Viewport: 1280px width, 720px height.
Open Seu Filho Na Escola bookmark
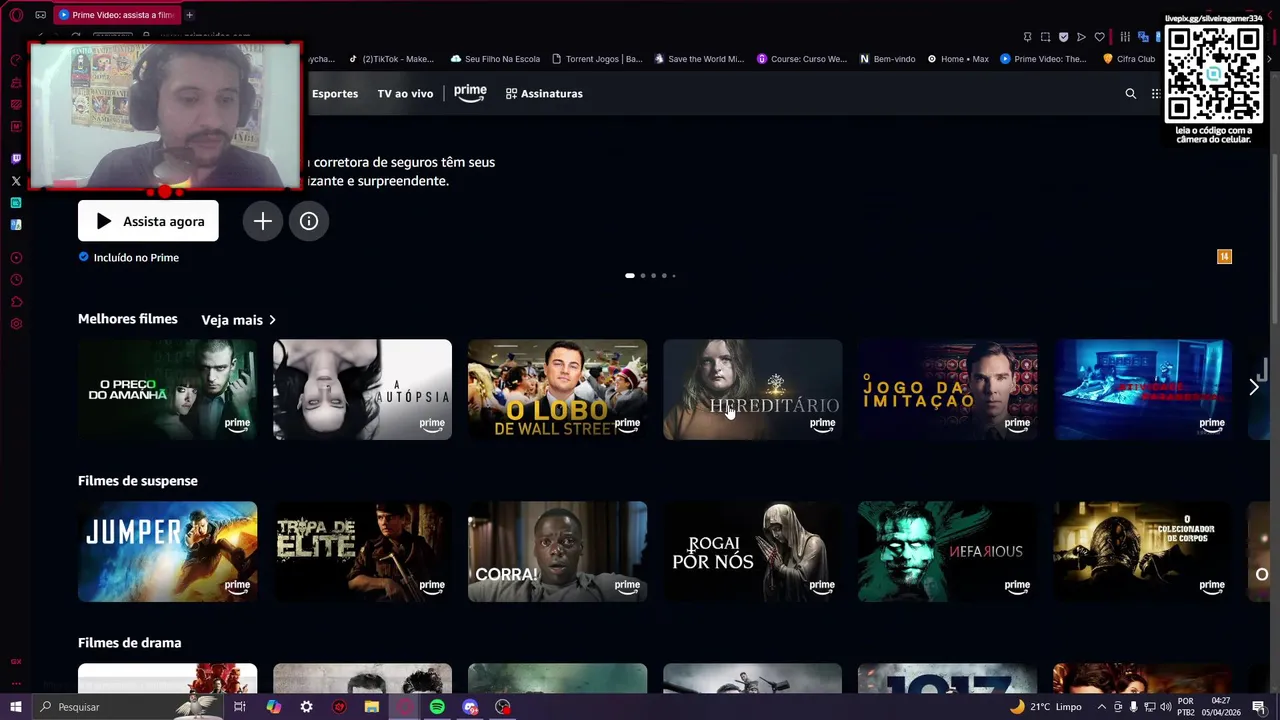coord(496,59)
